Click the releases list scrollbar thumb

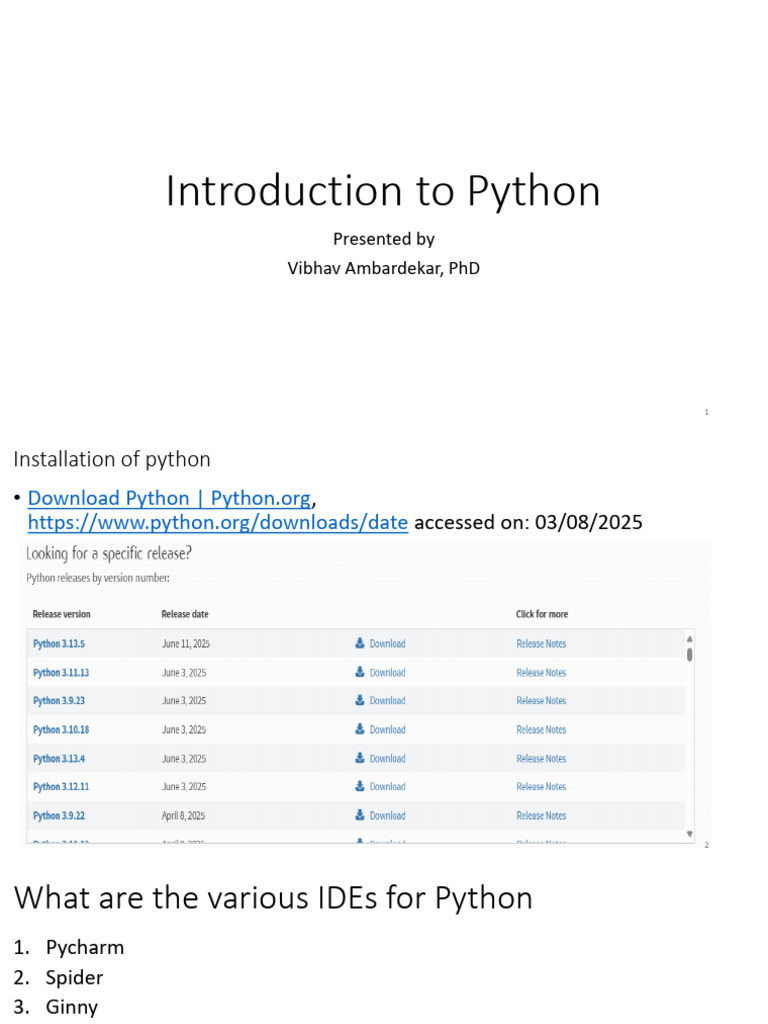[690, 655]
